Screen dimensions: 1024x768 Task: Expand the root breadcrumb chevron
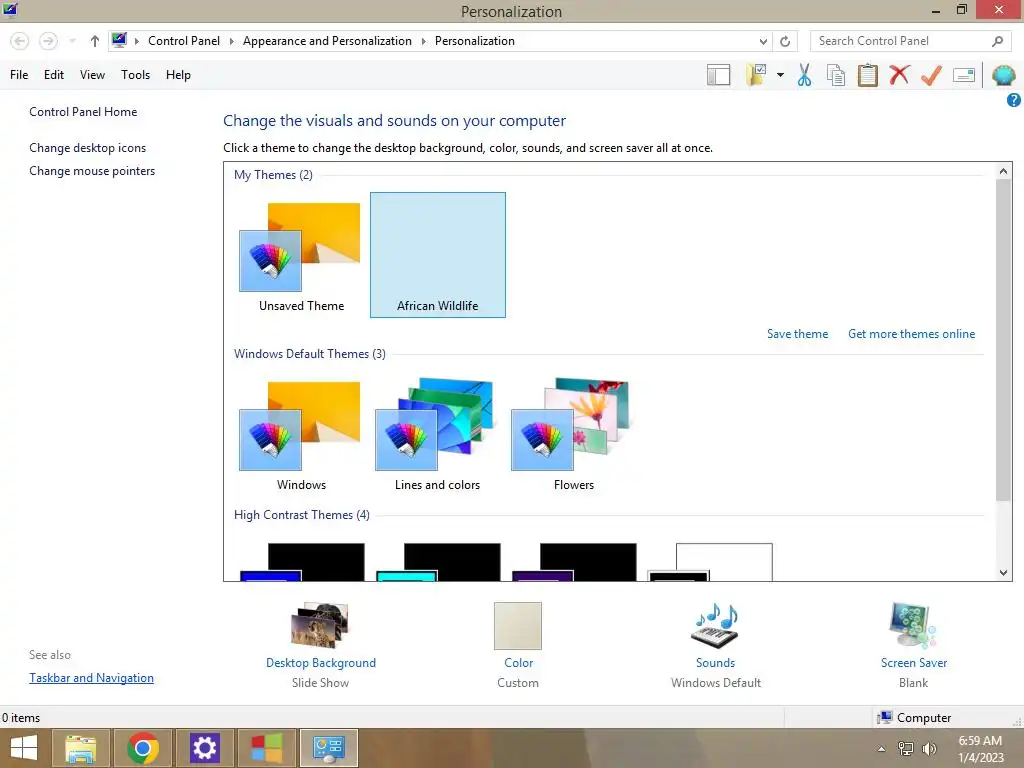pos(136,41)
